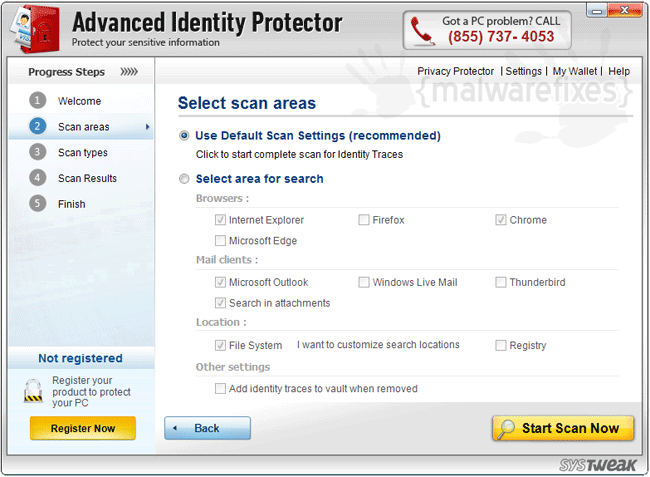
Task: Toggle the Chrome checkbox
Action: click(501, 220)
